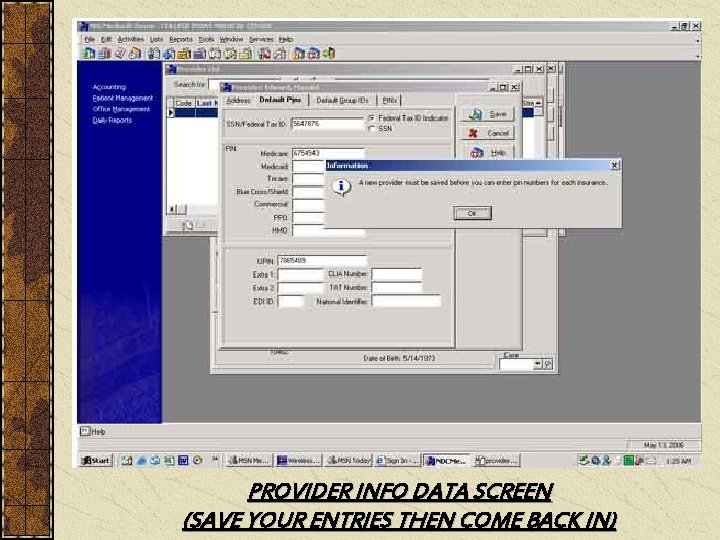720x540 pixels.
Task: Open the Tools menu
Action: pos(206,39)
